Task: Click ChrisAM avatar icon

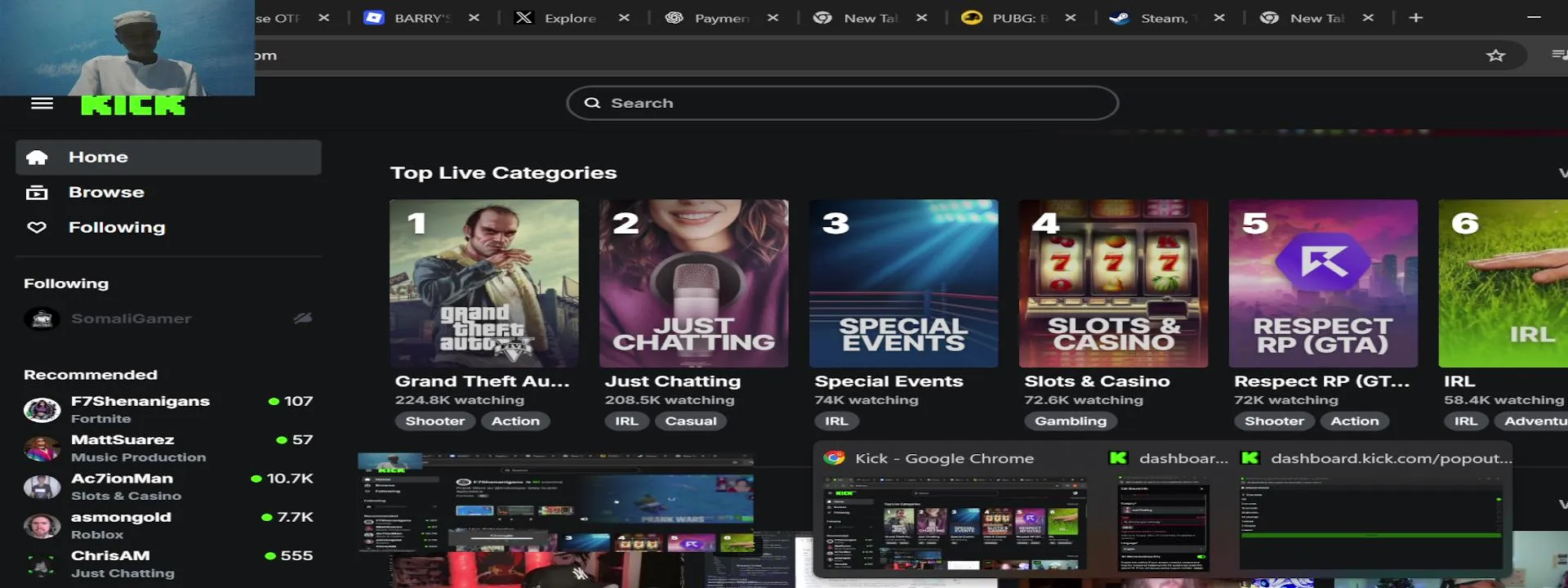Action: tap(42, 564)
